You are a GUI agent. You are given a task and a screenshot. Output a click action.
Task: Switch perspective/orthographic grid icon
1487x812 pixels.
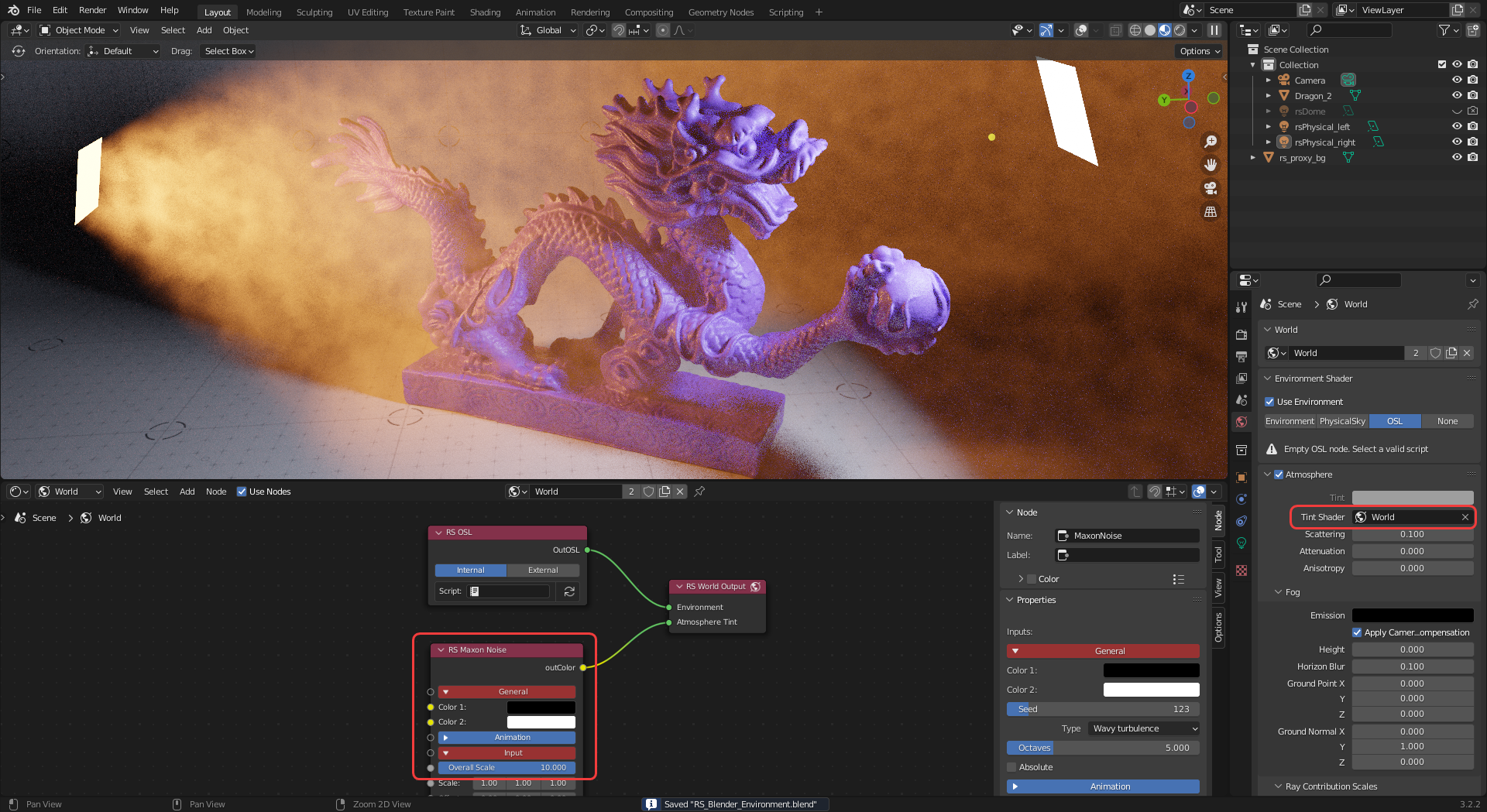click(x=1211, y=211)
